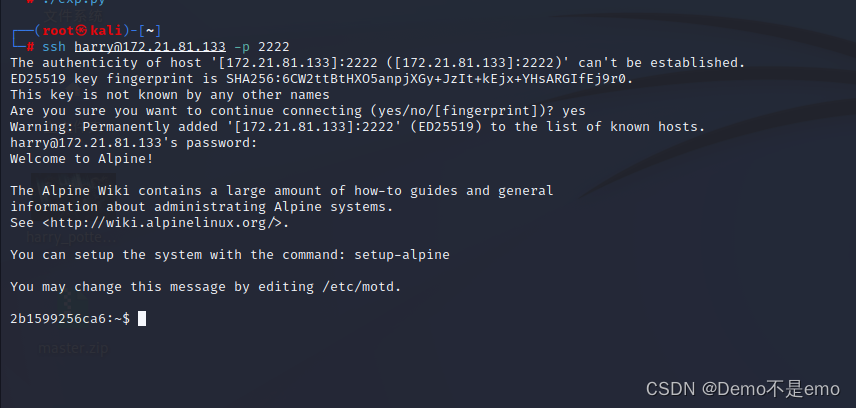This screenshot has height=408, width=856.
Task: Click the harry@172.21.81.133's password line
Action: click(133, 143)
